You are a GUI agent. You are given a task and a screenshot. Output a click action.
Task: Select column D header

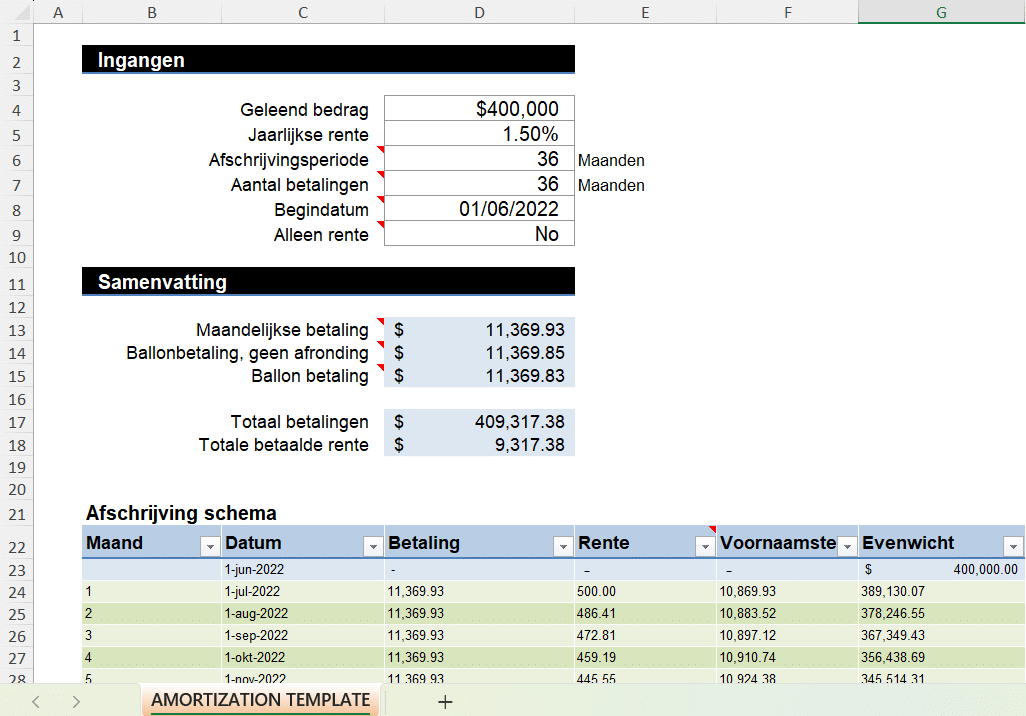click(x=479, y=12)
